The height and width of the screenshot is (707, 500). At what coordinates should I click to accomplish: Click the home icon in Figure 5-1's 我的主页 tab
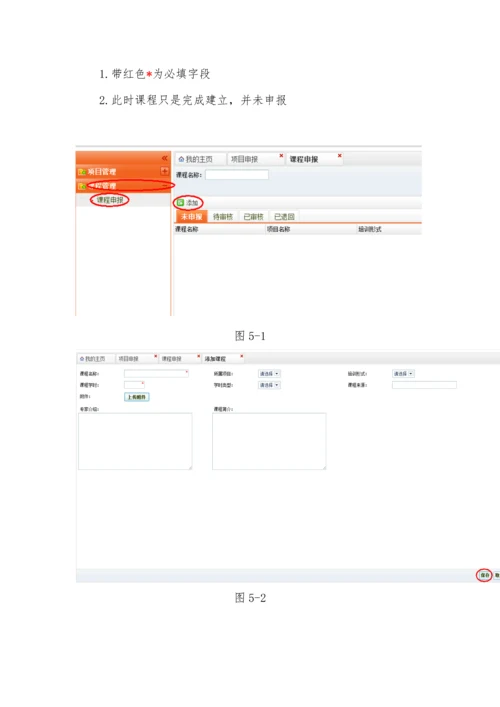pos(181,159)
